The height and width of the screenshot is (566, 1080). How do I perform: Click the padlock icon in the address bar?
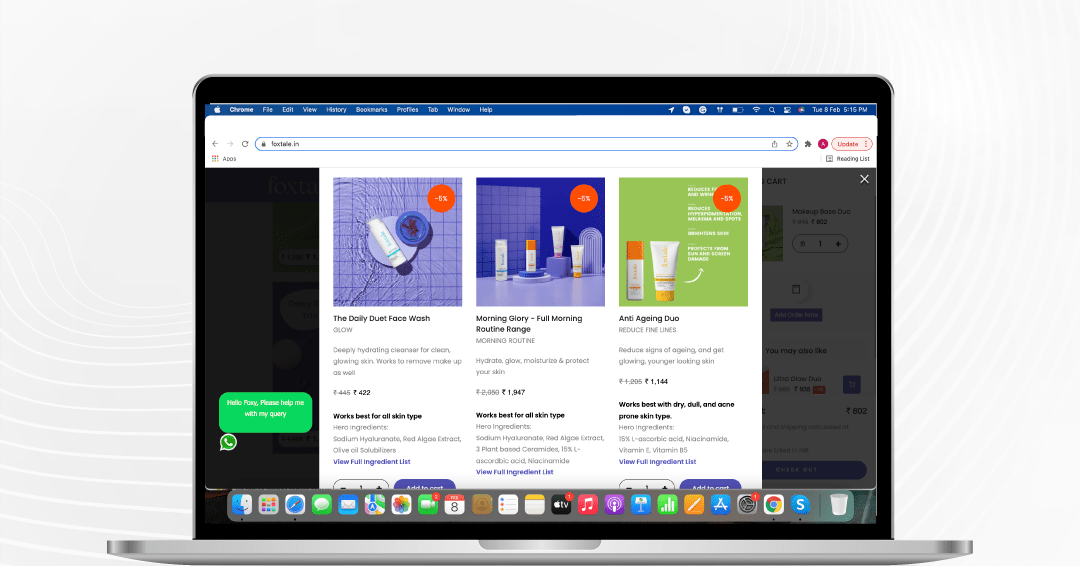[263, 144]
